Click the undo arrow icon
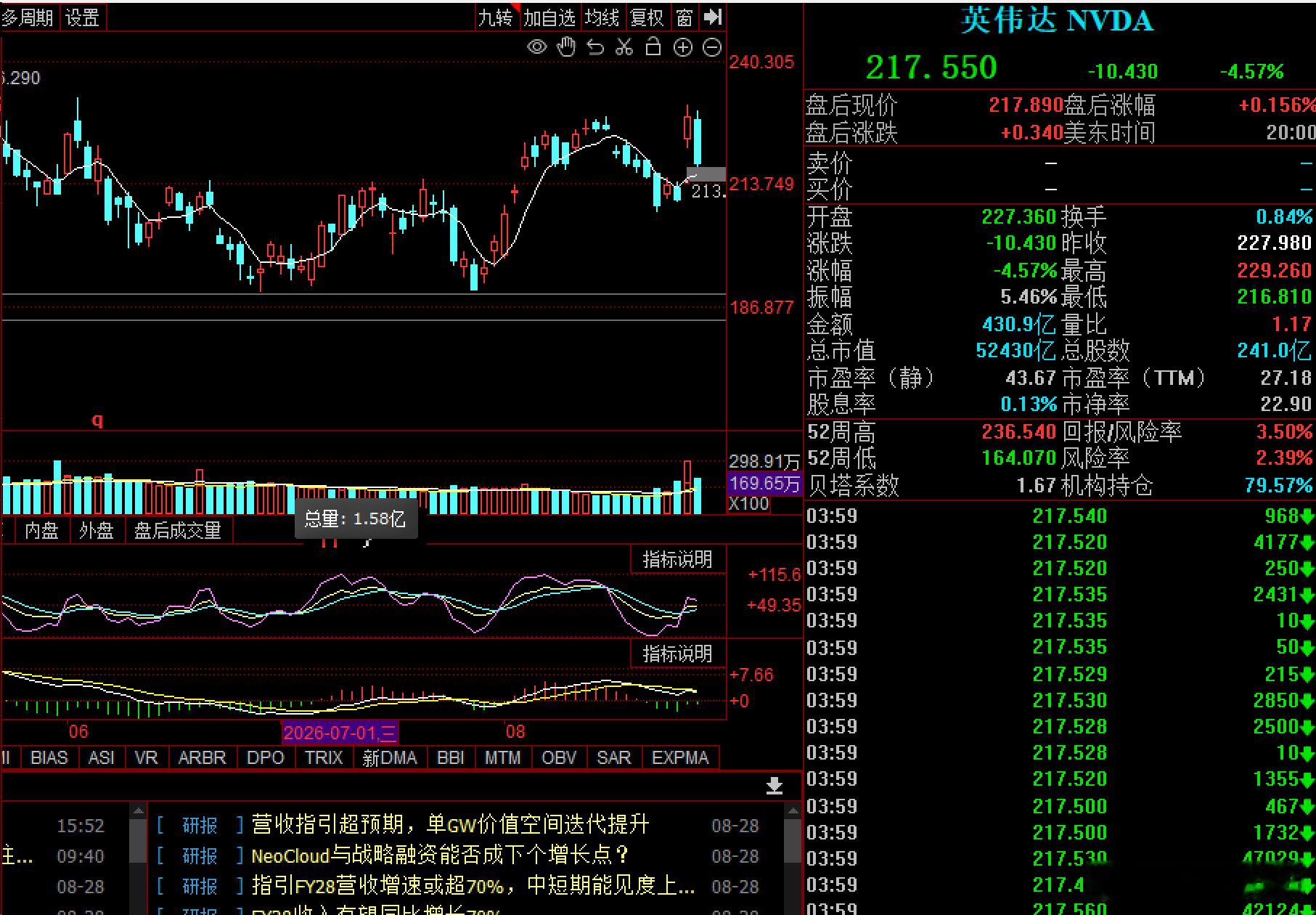1316x915 pixels. click(595, 48)
